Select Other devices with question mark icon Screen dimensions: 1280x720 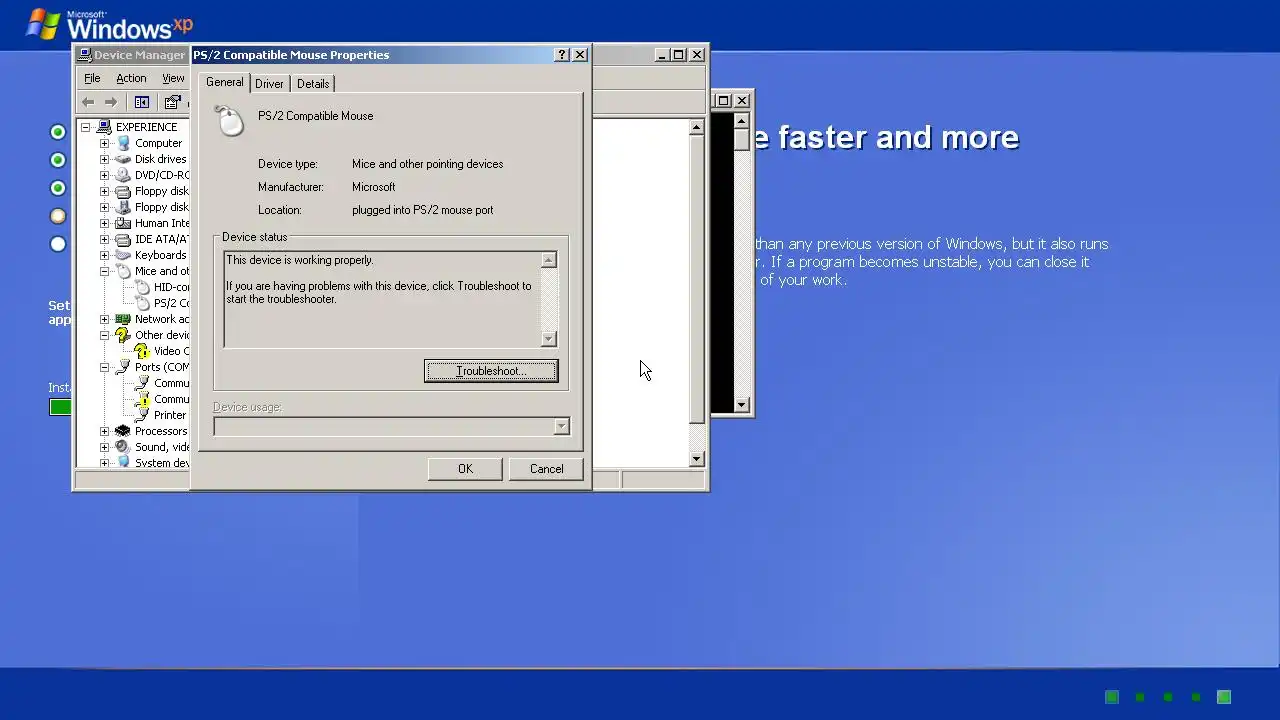click(x=162, y=335)
